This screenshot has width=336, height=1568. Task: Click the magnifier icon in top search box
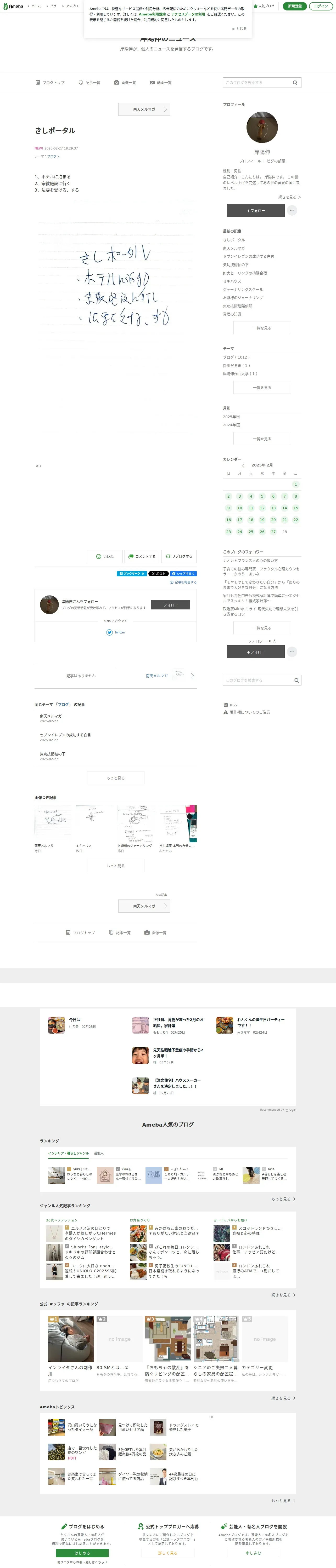tap(295, 83)
